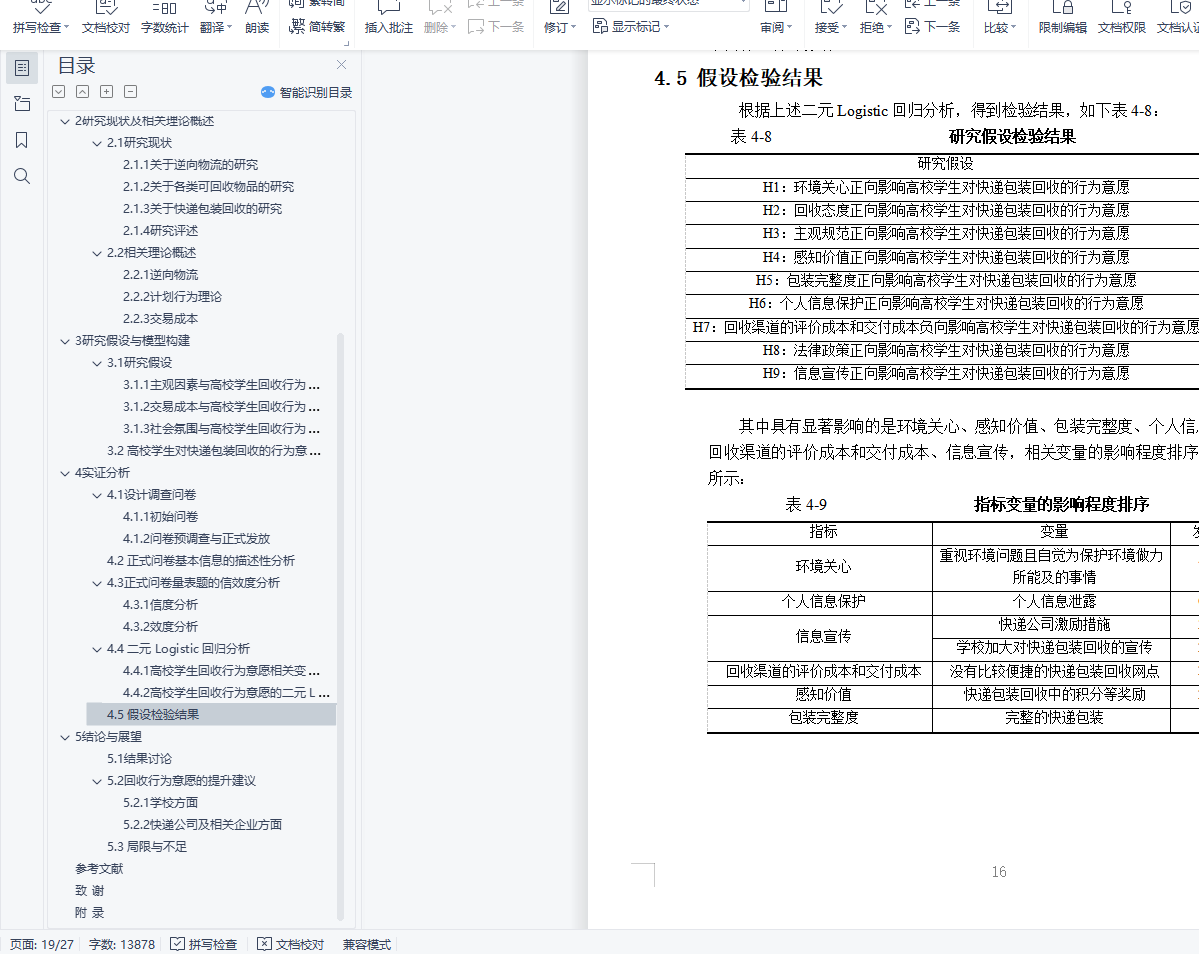Image resolution: width=1199 pixels, height=954 pixels.
Task: Convert text with 简转繁
Action: point(317,27)
